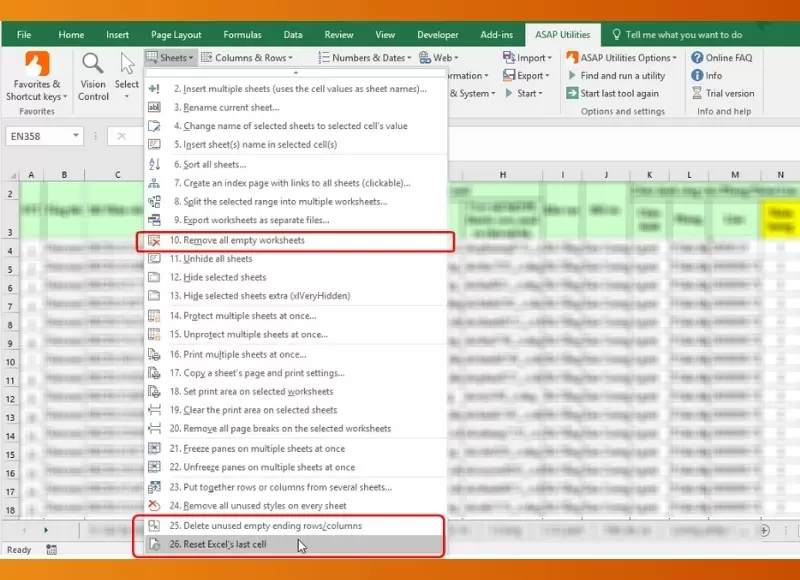Click the Vision Control magnifier icon

pos(93,64)
